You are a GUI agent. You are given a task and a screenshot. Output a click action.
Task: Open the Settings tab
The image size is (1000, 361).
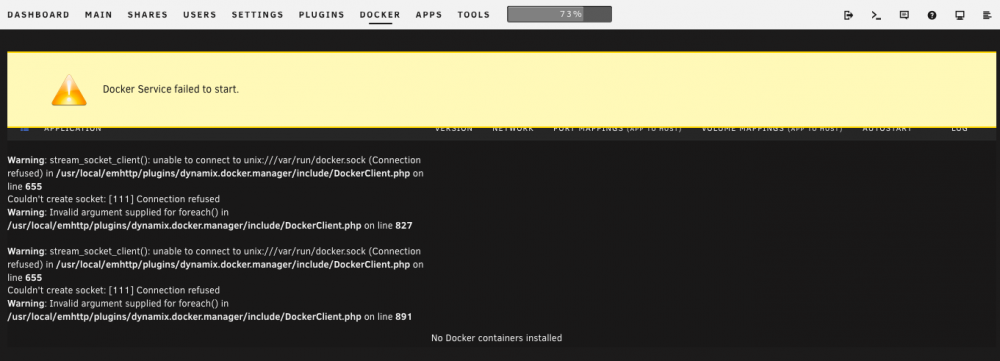[x=258, y=15]
